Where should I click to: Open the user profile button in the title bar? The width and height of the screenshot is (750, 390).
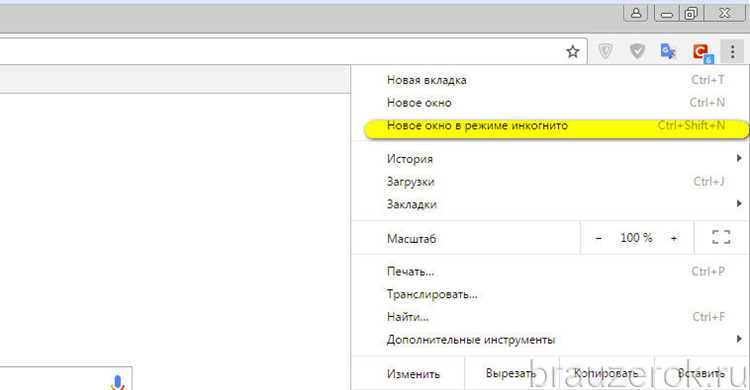[x=636, y=13]
